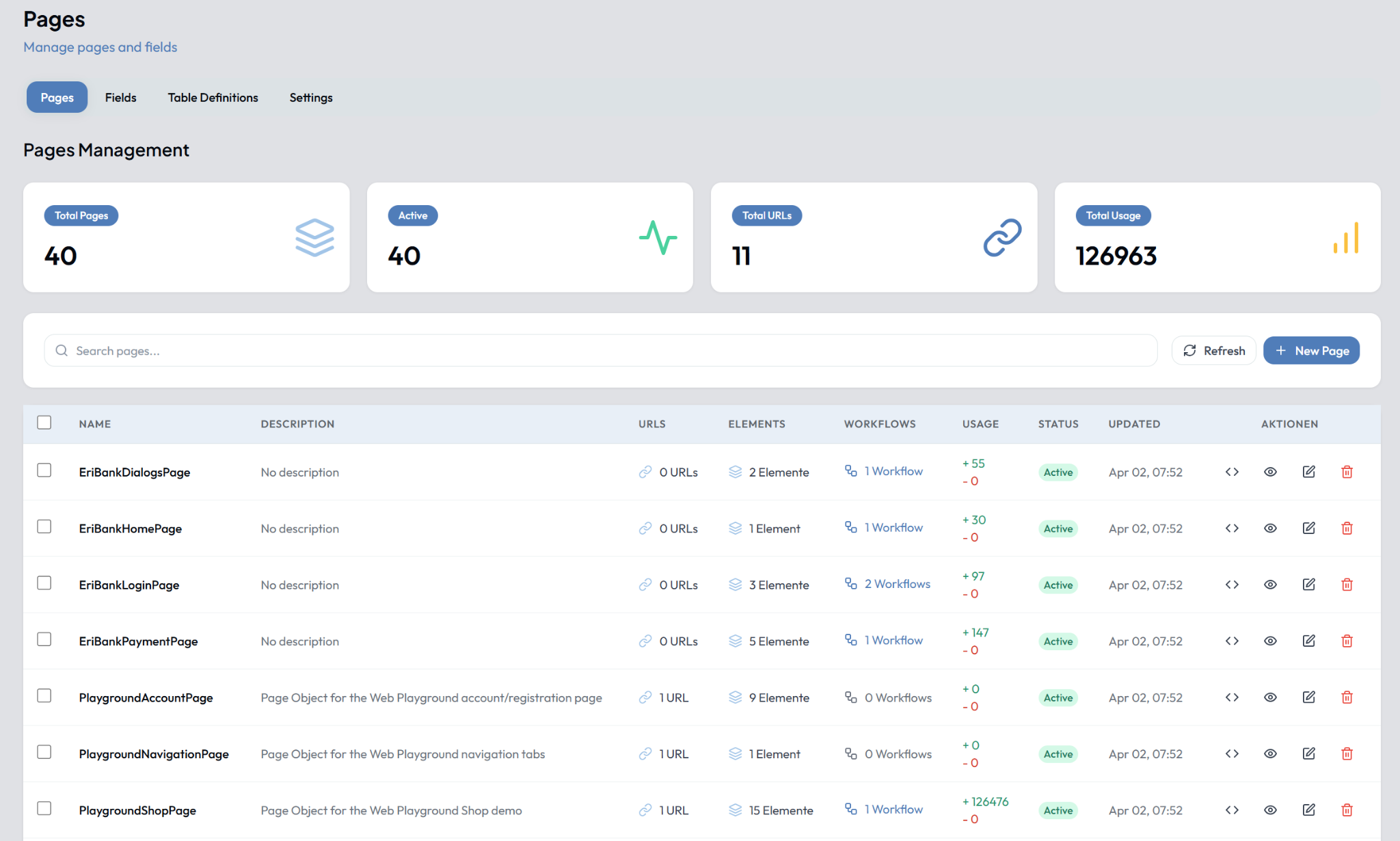This screenshot has height=841, width=1400.
Task: Delete PlaygroundAccountPage using trash icon
Action: point(1347,697)
